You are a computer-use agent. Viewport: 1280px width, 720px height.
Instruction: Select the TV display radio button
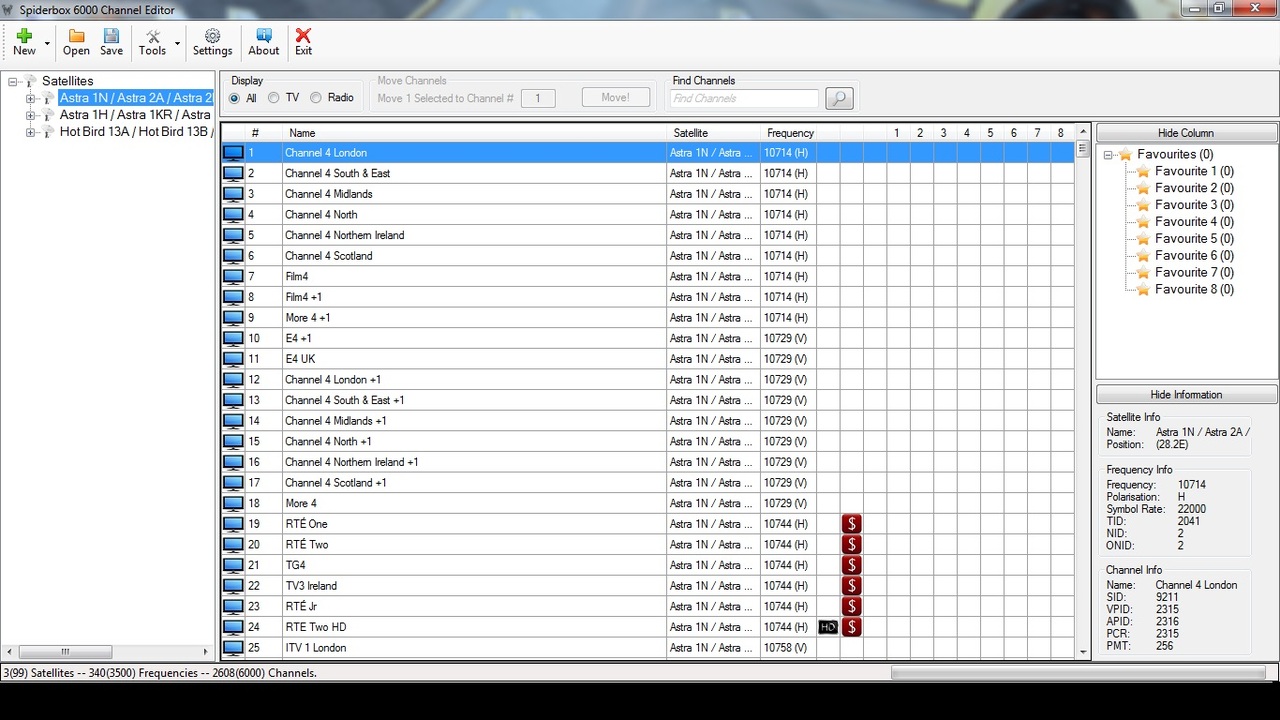[x=274, y=98]
